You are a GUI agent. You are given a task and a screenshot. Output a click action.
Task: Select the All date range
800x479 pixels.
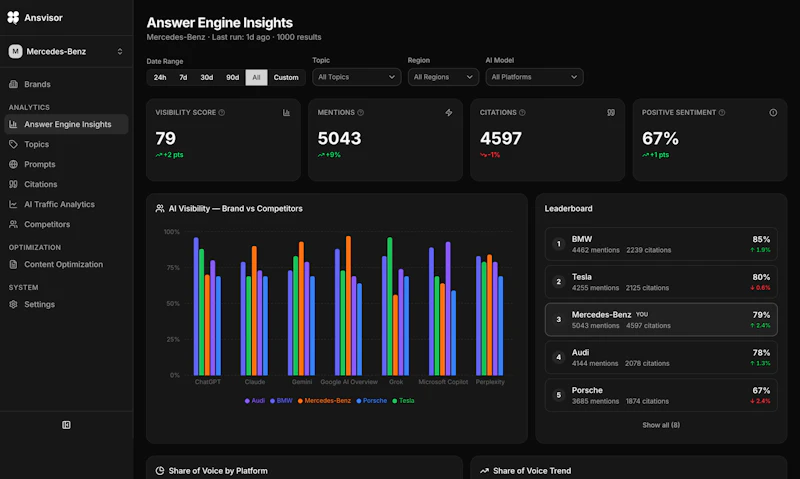[256, 78]
